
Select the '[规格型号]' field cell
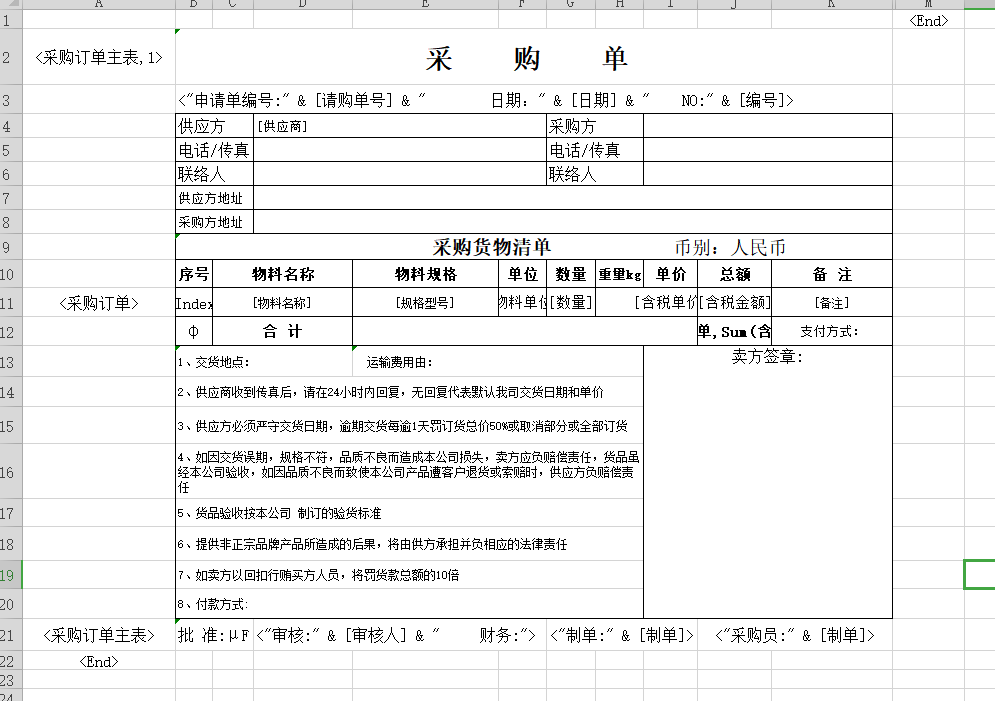tap(426, 303)
